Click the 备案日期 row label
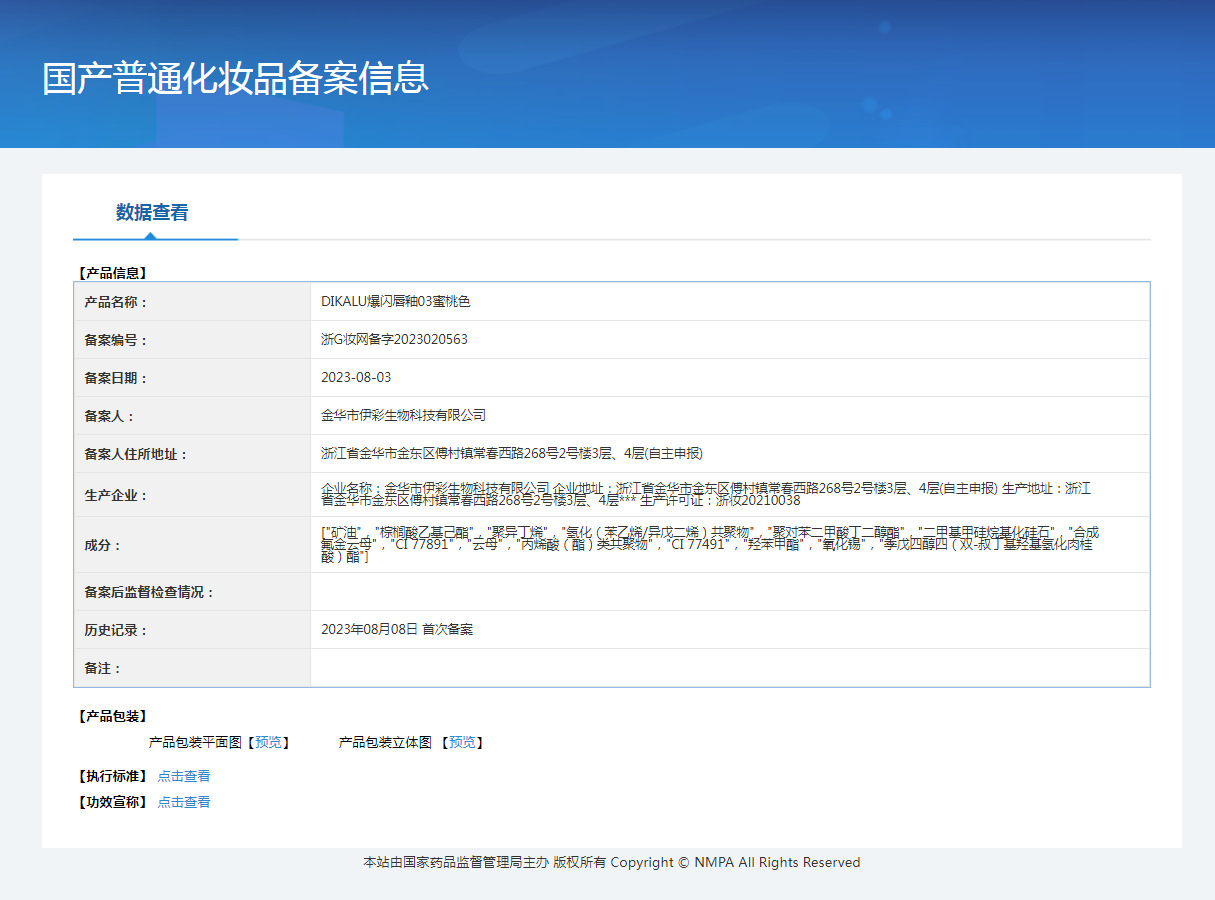The image size is (1215, 900). [116, 378]
